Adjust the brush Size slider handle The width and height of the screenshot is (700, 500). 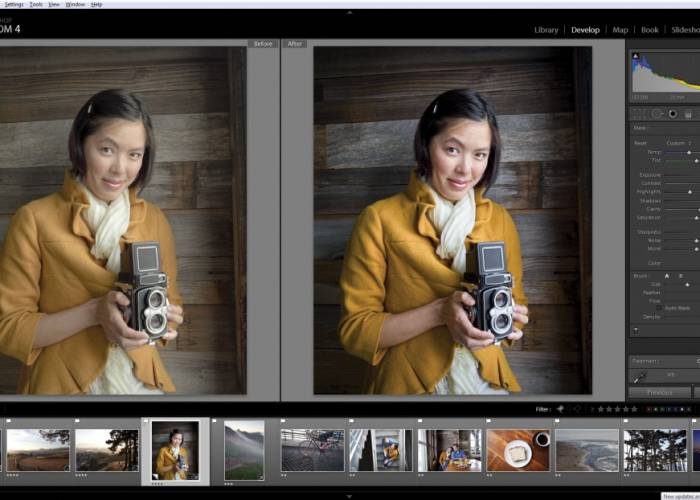pyautogui.click(x=687, y=284)
